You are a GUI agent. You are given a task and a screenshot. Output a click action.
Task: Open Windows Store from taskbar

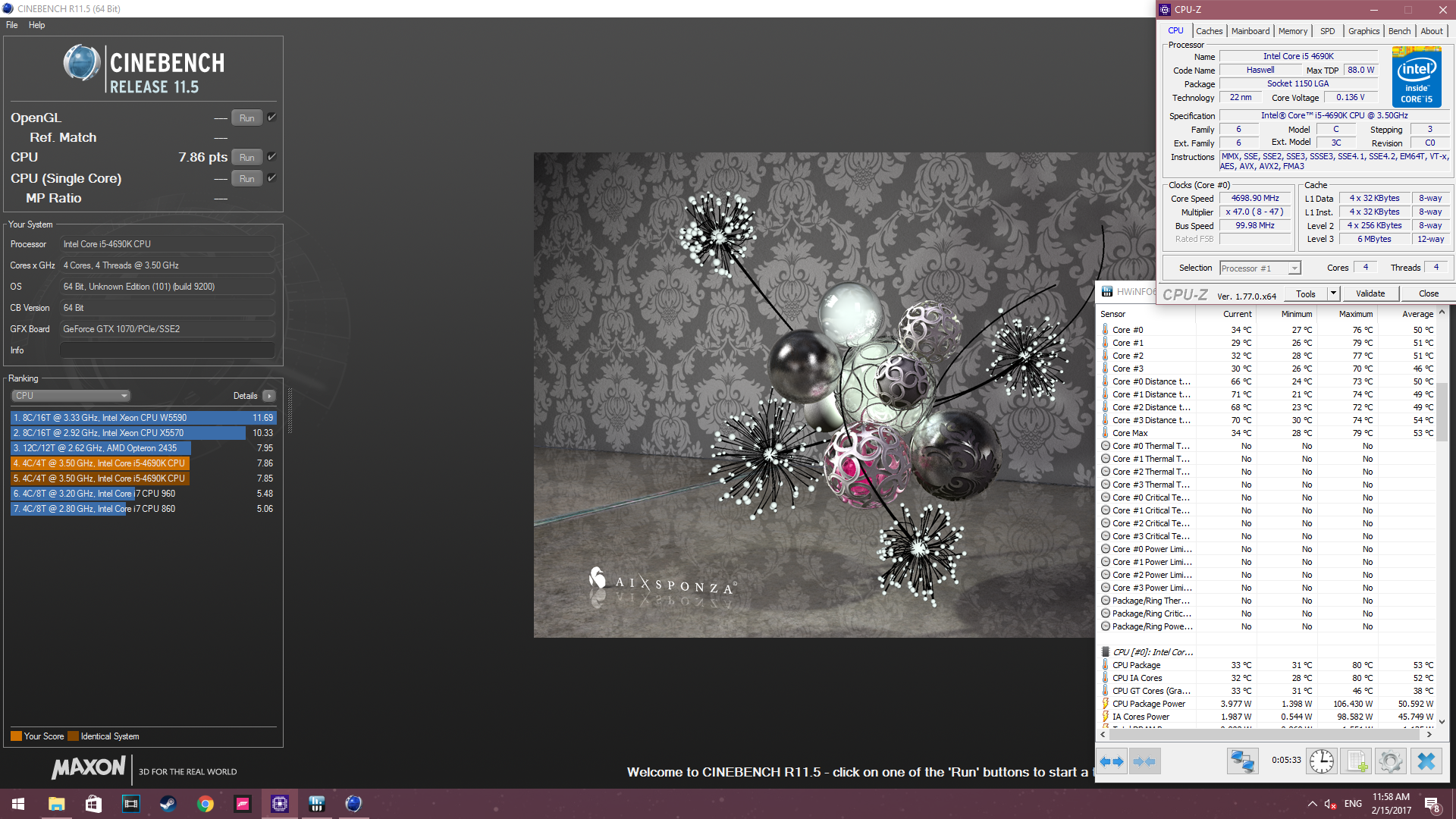click(x=93, y=804)
